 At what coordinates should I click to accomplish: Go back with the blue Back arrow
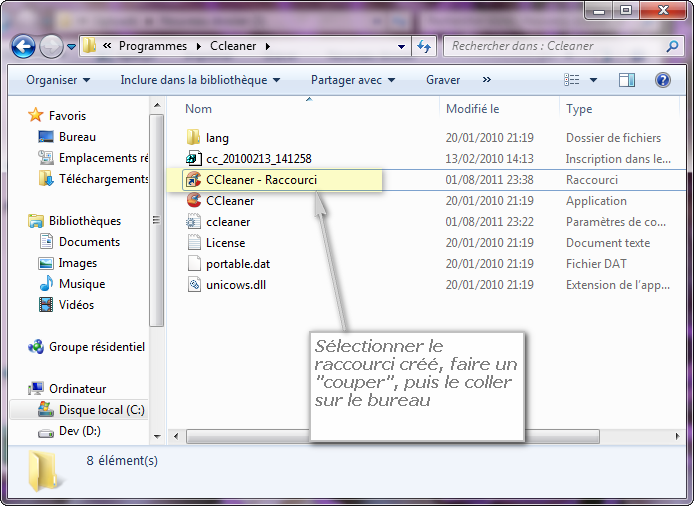click(x=23, y=46)
